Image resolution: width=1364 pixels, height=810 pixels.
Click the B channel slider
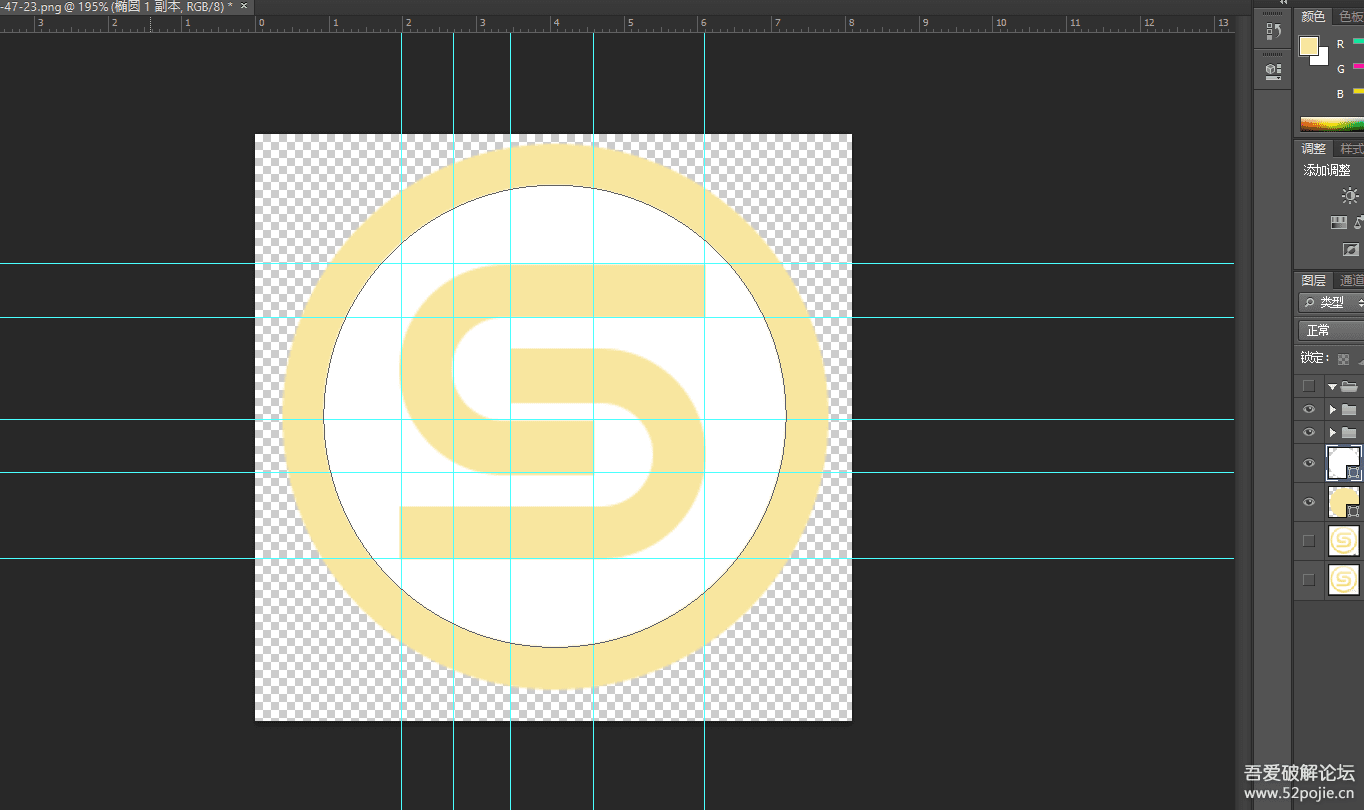coord(1357,92)
